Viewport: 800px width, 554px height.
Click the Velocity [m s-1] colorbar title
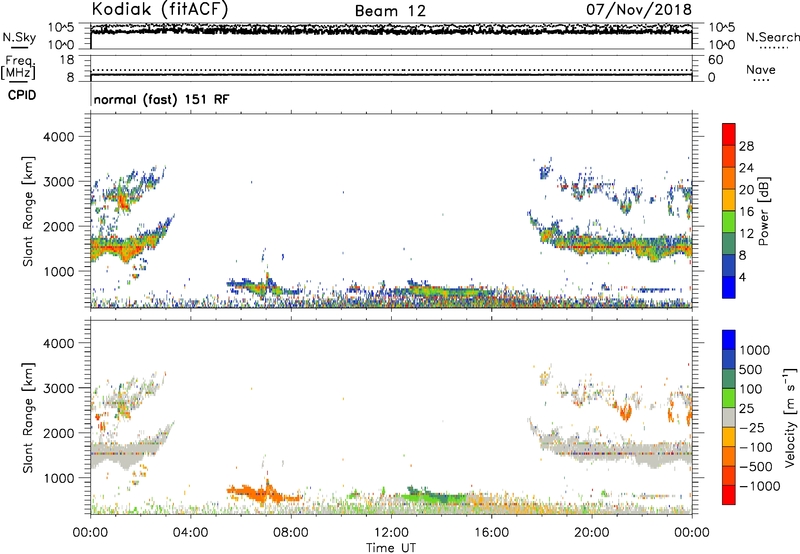pos(790,417)
